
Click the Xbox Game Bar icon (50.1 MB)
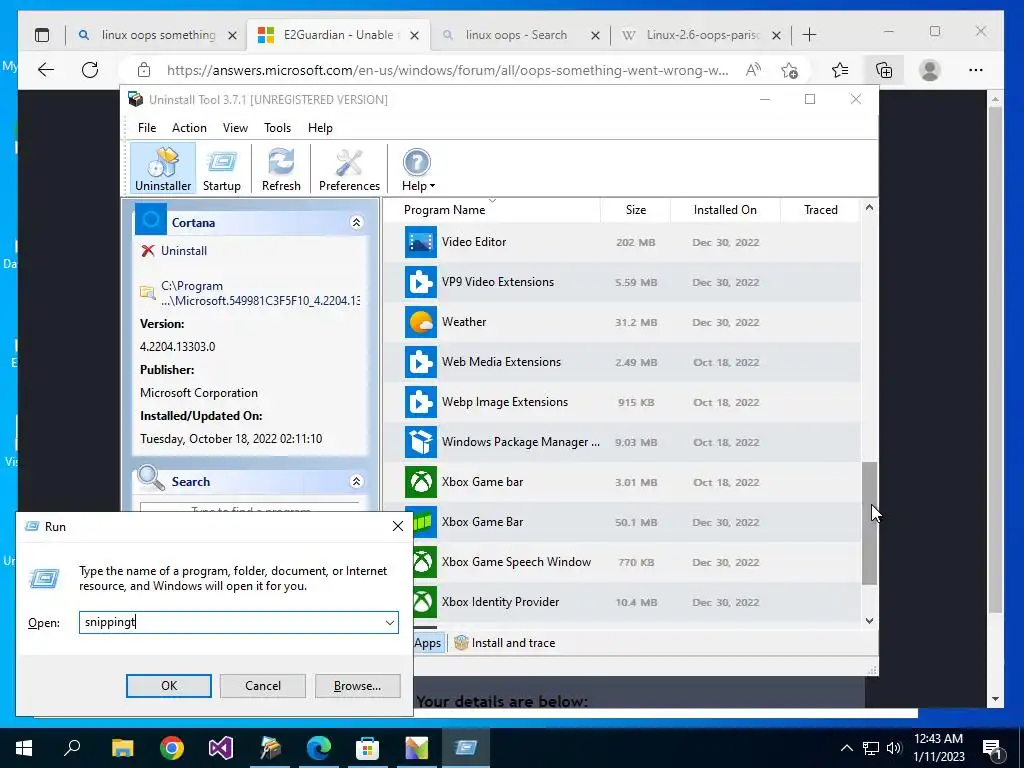[x=423, y=522]
